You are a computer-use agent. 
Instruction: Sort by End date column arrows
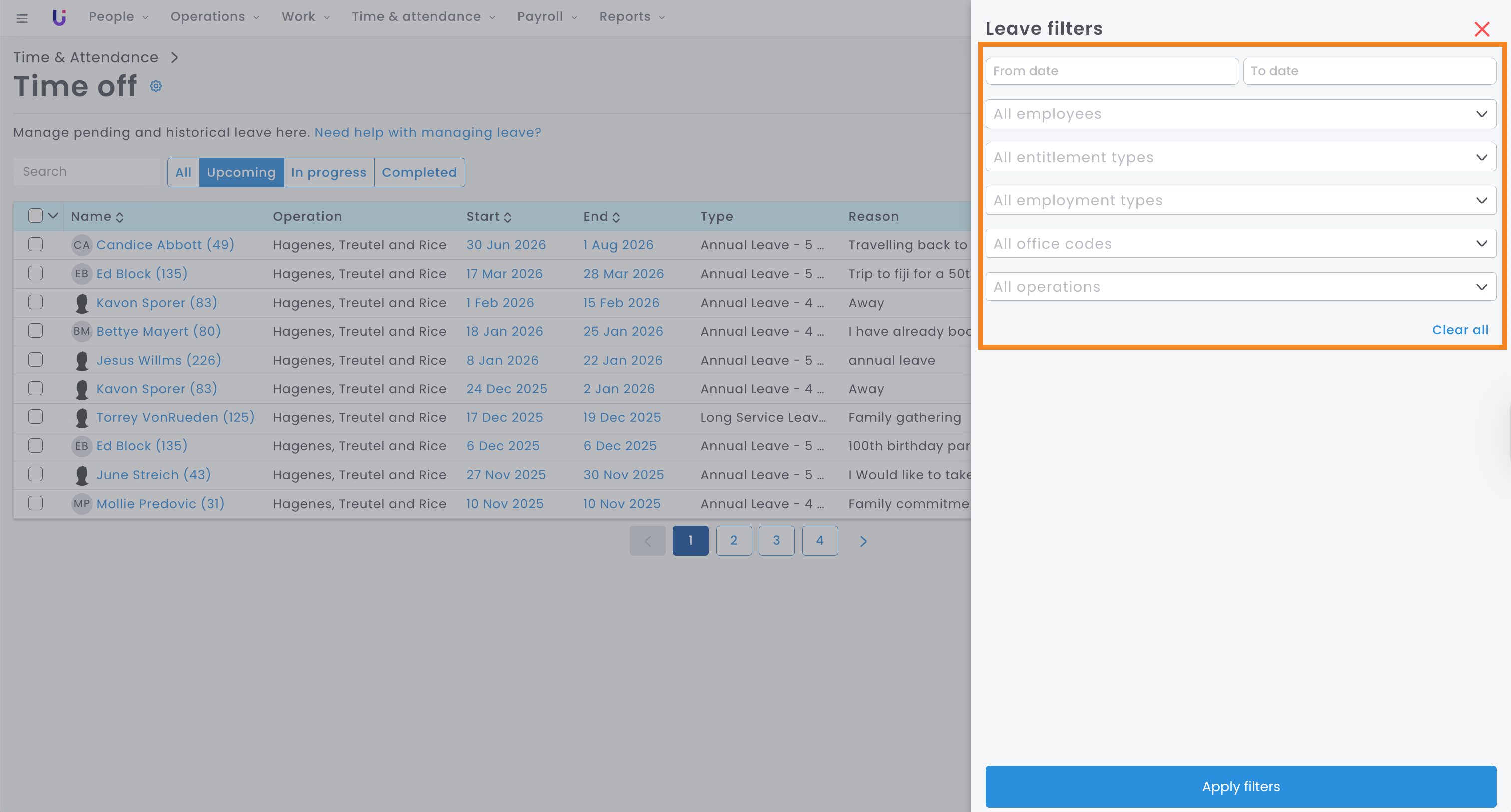[x=616, y=217]
